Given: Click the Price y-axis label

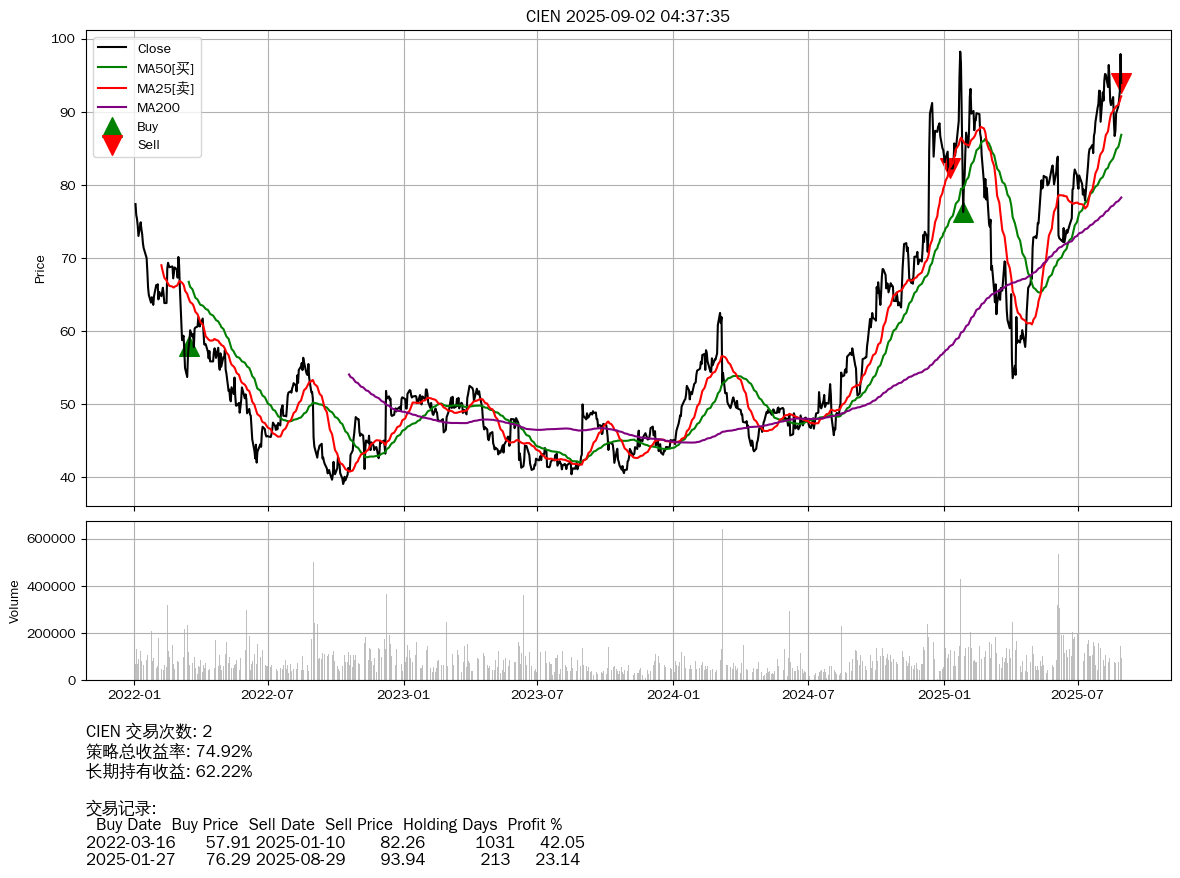Looking at the screenshot, I should pos(40,269).
